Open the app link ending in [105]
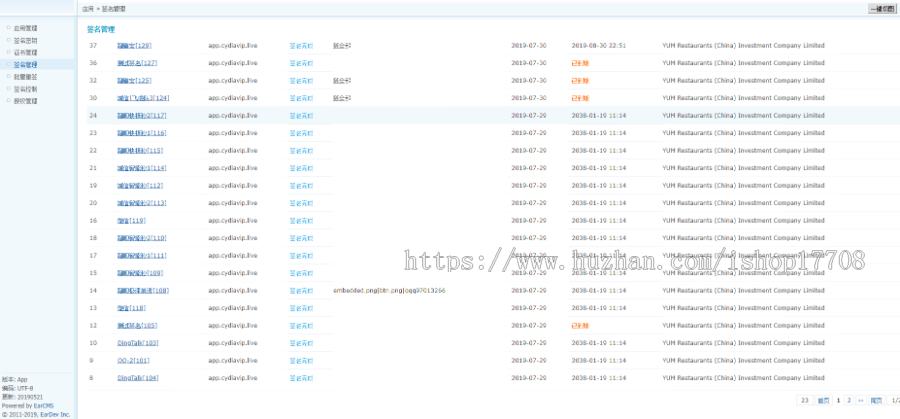This screenshot has width=900, height=419. [137, 325]
